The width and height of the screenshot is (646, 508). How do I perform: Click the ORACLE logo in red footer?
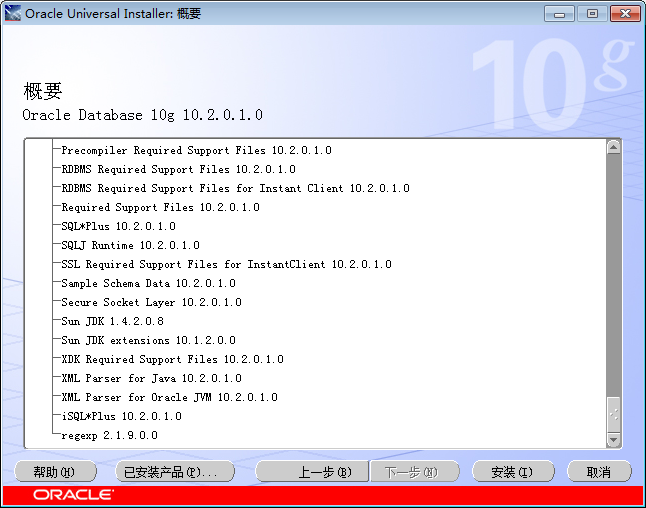[x=73, y=494]
